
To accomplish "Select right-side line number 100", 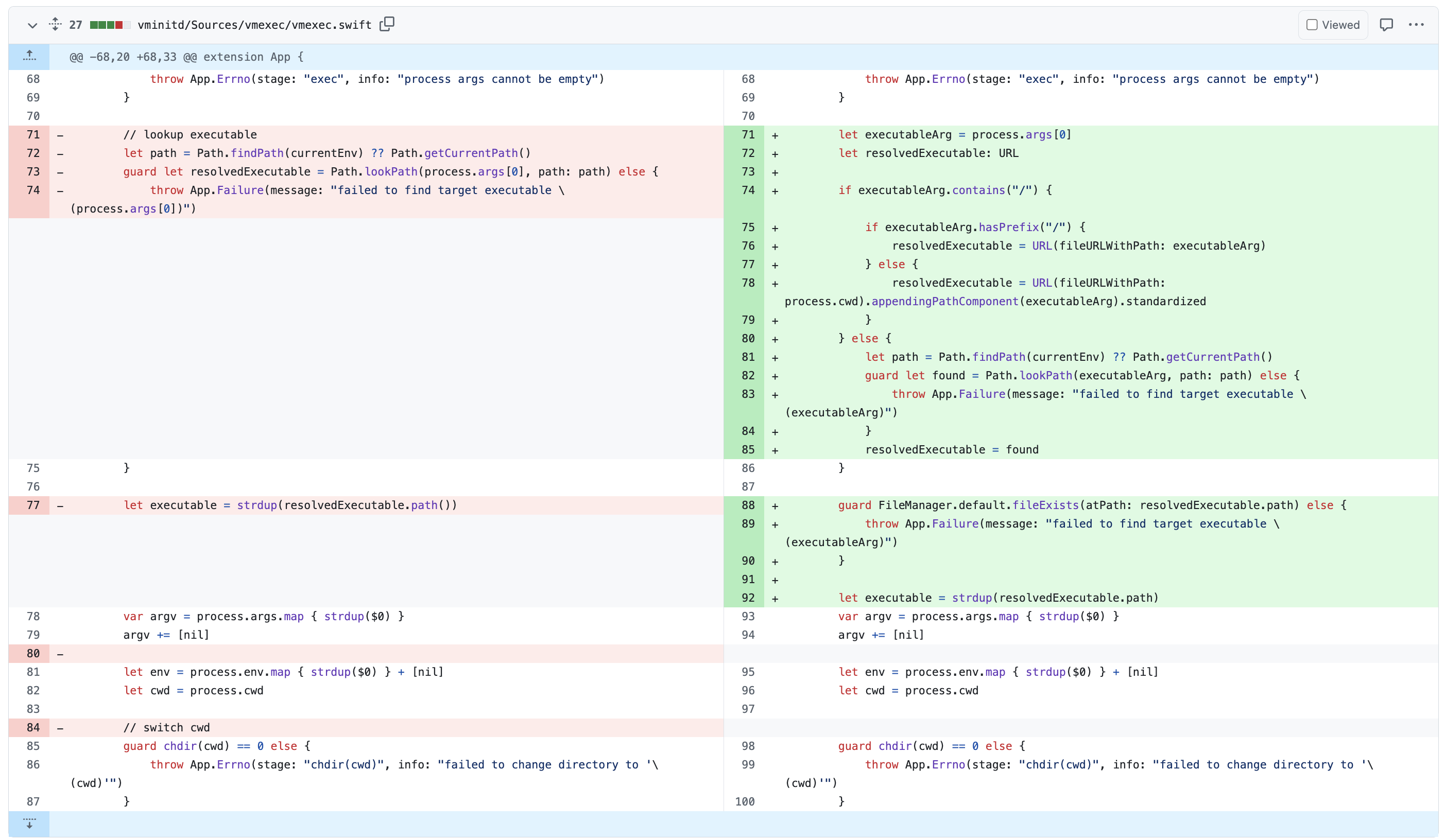I will point(745,801).
